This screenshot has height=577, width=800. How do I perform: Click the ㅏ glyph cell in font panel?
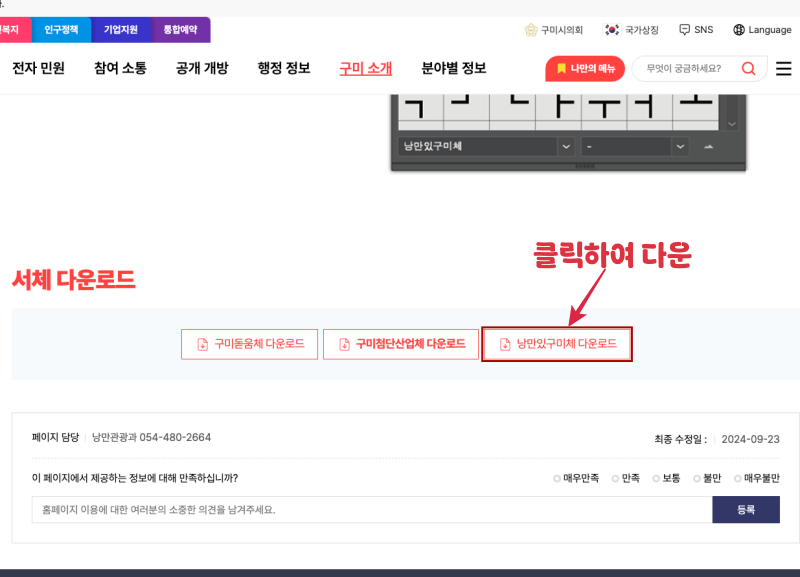pyautogui.click(x=558, y=107)
